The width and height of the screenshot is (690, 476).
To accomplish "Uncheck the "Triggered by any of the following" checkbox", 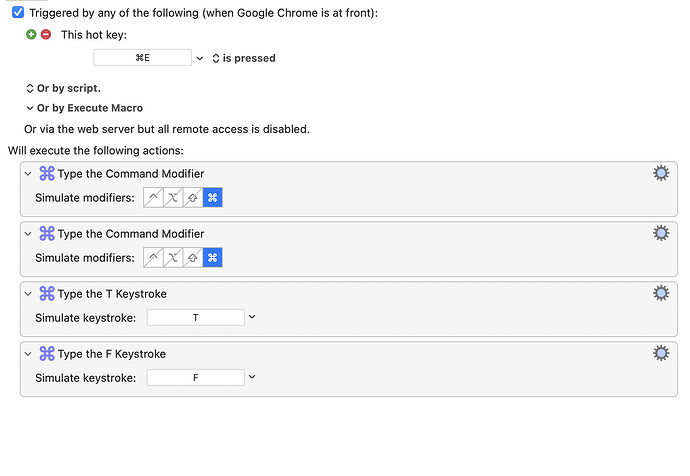I will [17, 12].
